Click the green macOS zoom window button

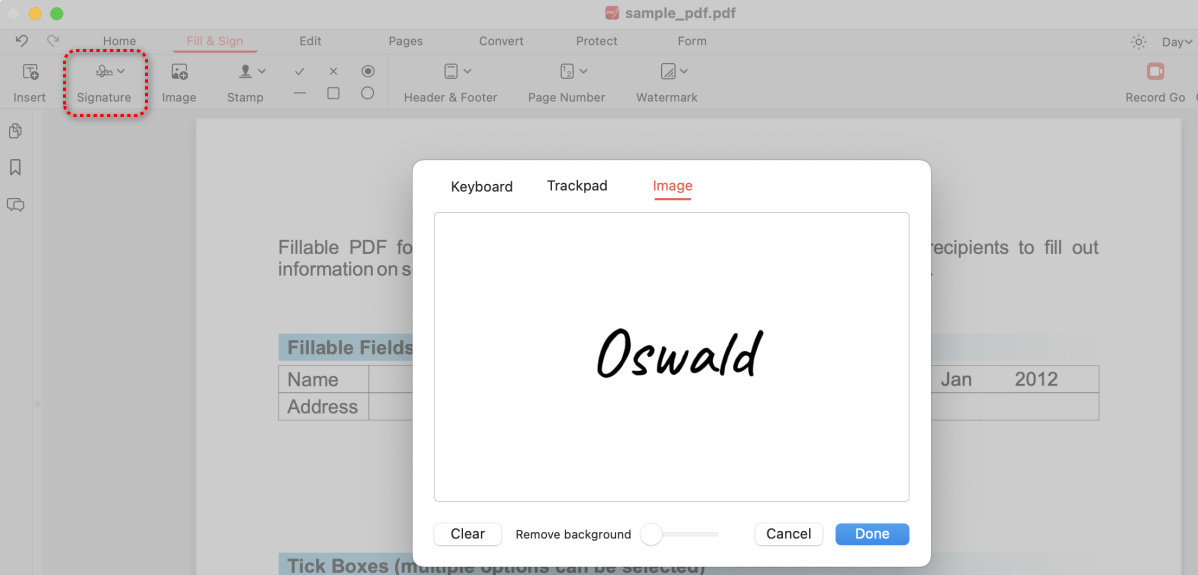(56, 14)
